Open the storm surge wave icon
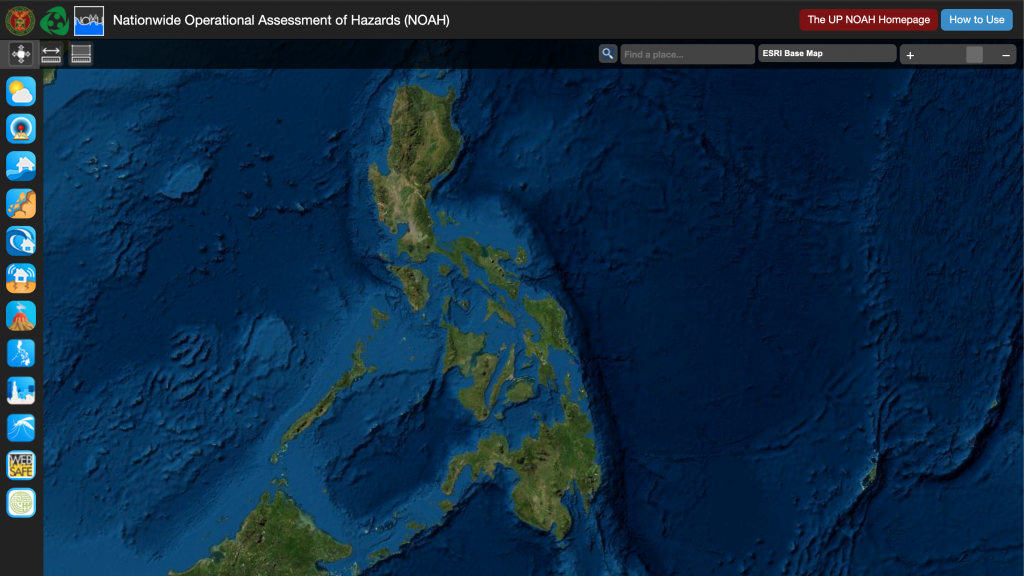1024x576 pixels. point(21,241)
